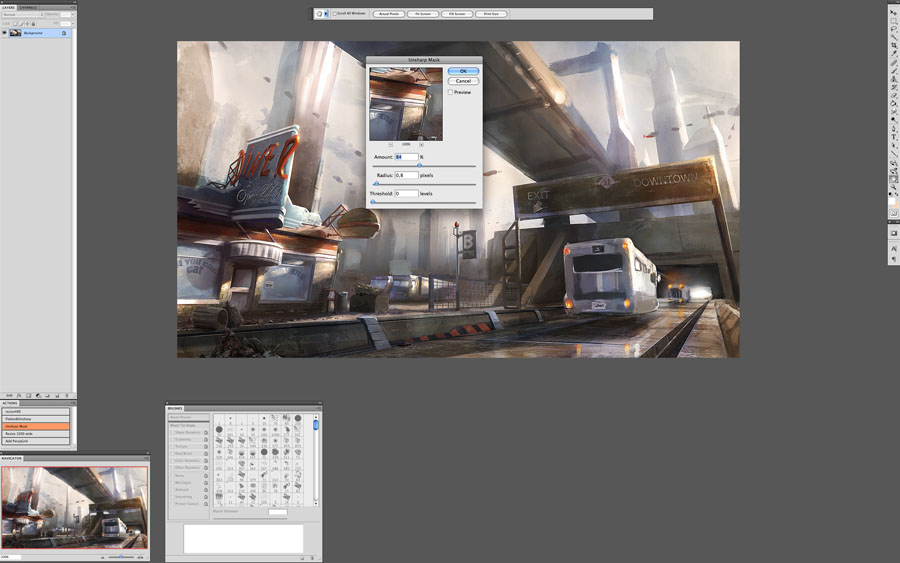Select the Brushes panel tab

coord(175,409)
